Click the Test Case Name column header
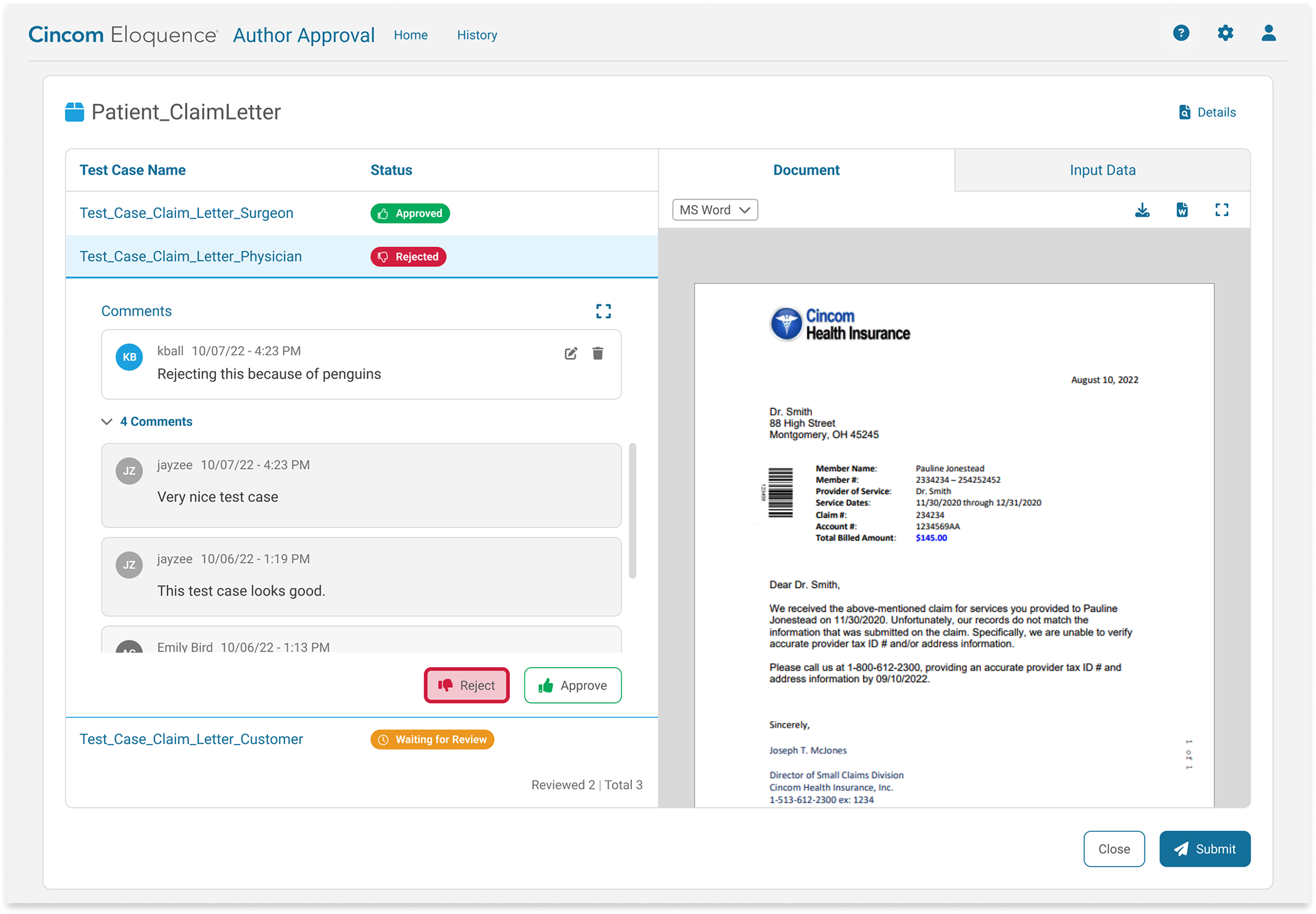 coord(132,170)
